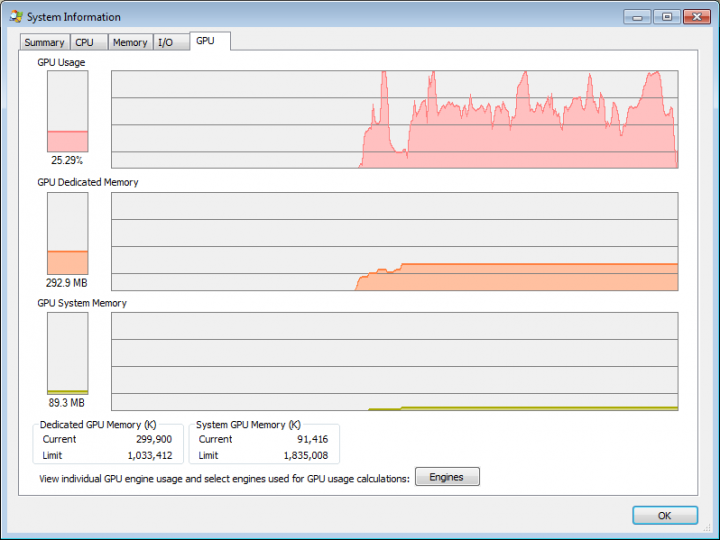Click the resize grip at window corner
The width and height of the screenshot is (720, 540).
tap(707, 528)
